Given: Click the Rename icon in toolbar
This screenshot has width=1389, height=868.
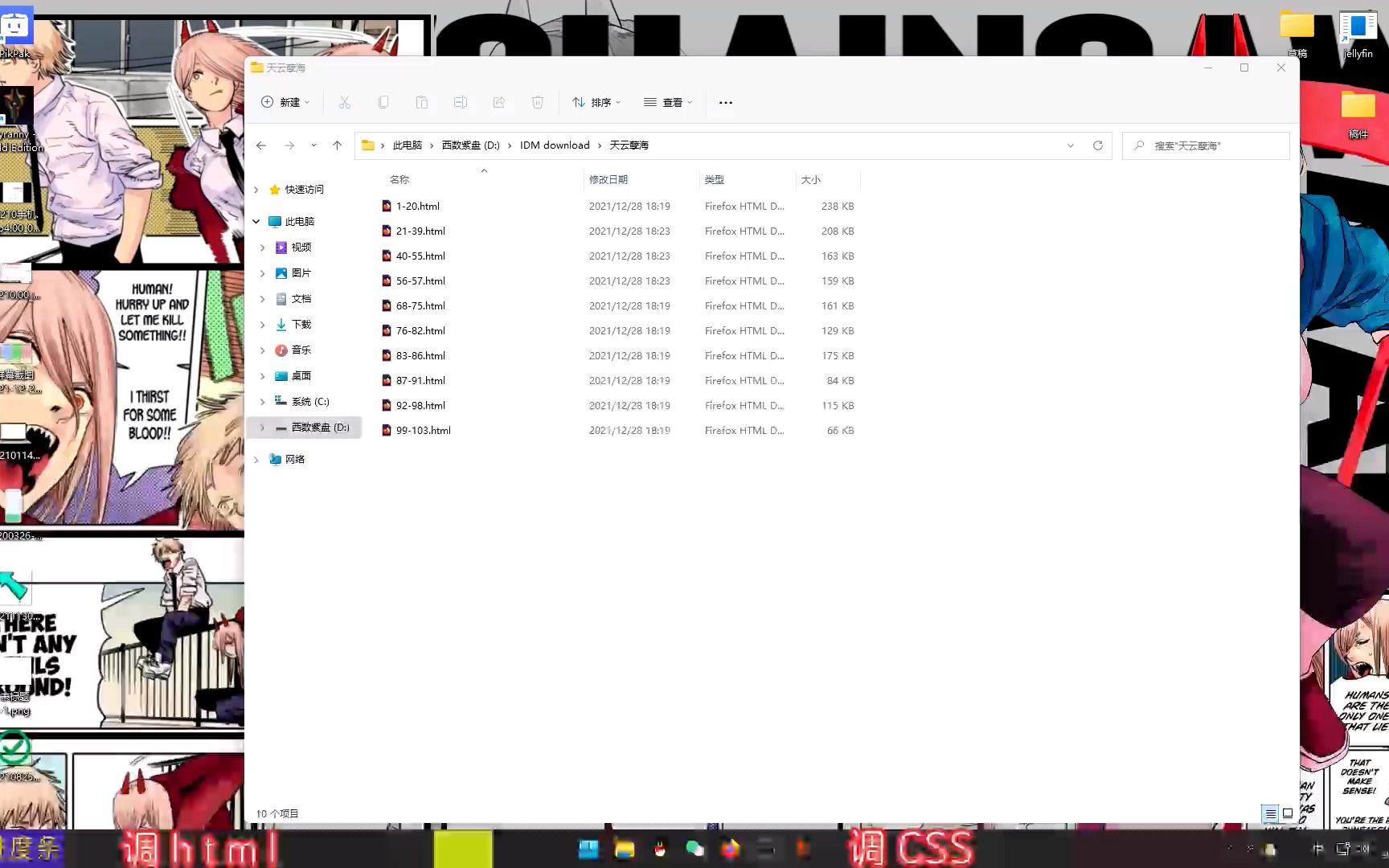Looking at the screenshot, I should point(461,102).
